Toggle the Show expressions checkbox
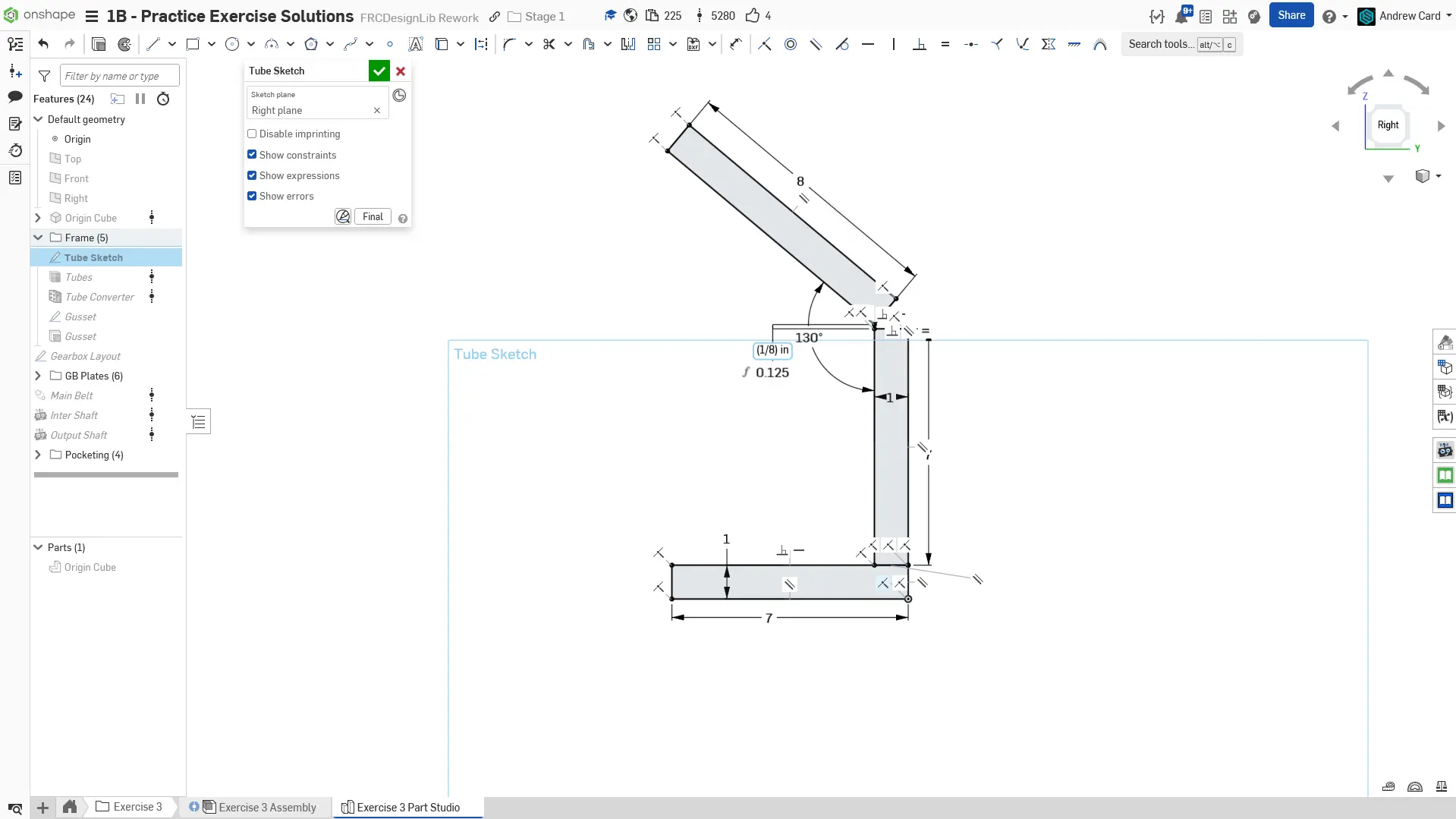The width and height of the screenshot is (1456, 819). tap(252, 175)
